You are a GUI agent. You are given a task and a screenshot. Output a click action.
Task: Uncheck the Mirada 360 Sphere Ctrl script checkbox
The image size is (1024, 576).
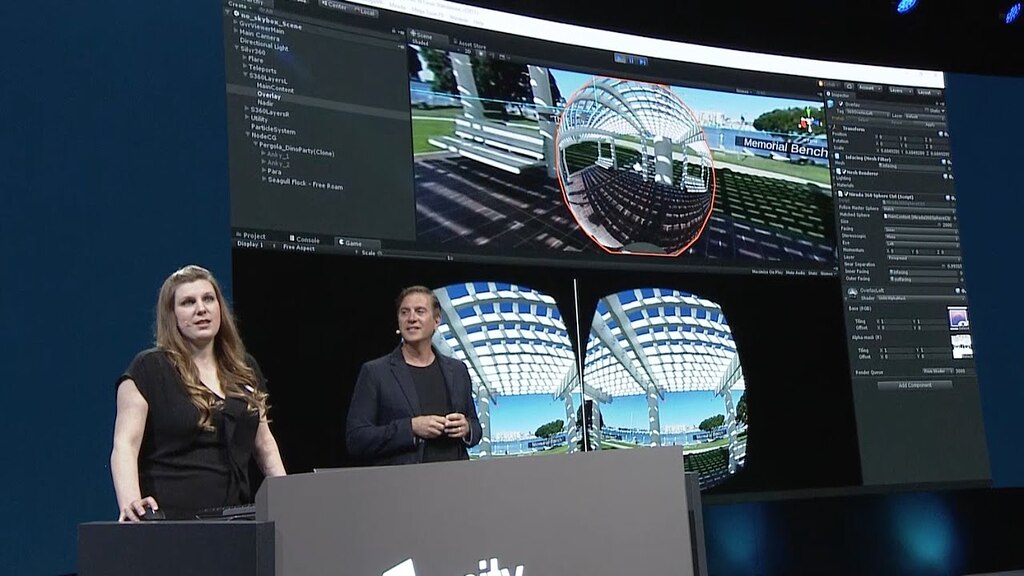(847, 194)
